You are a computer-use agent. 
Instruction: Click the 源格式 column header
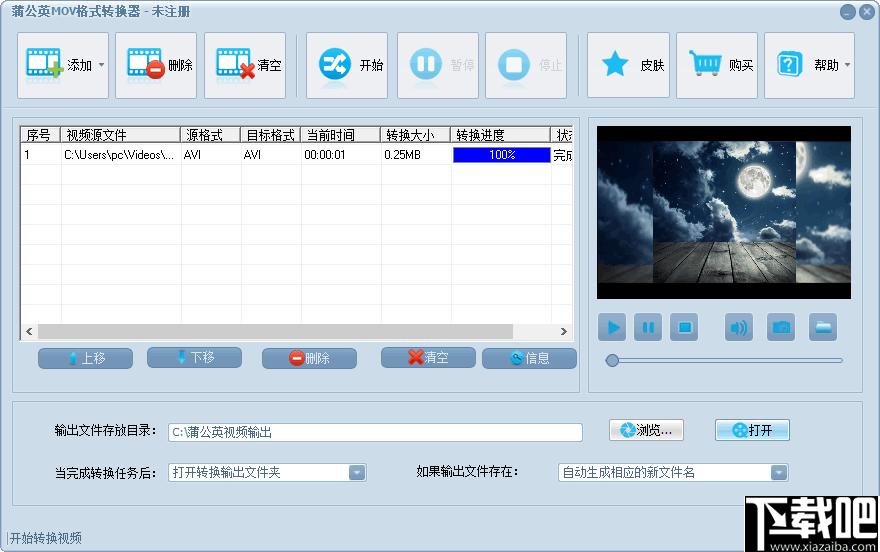pos(210,135)
